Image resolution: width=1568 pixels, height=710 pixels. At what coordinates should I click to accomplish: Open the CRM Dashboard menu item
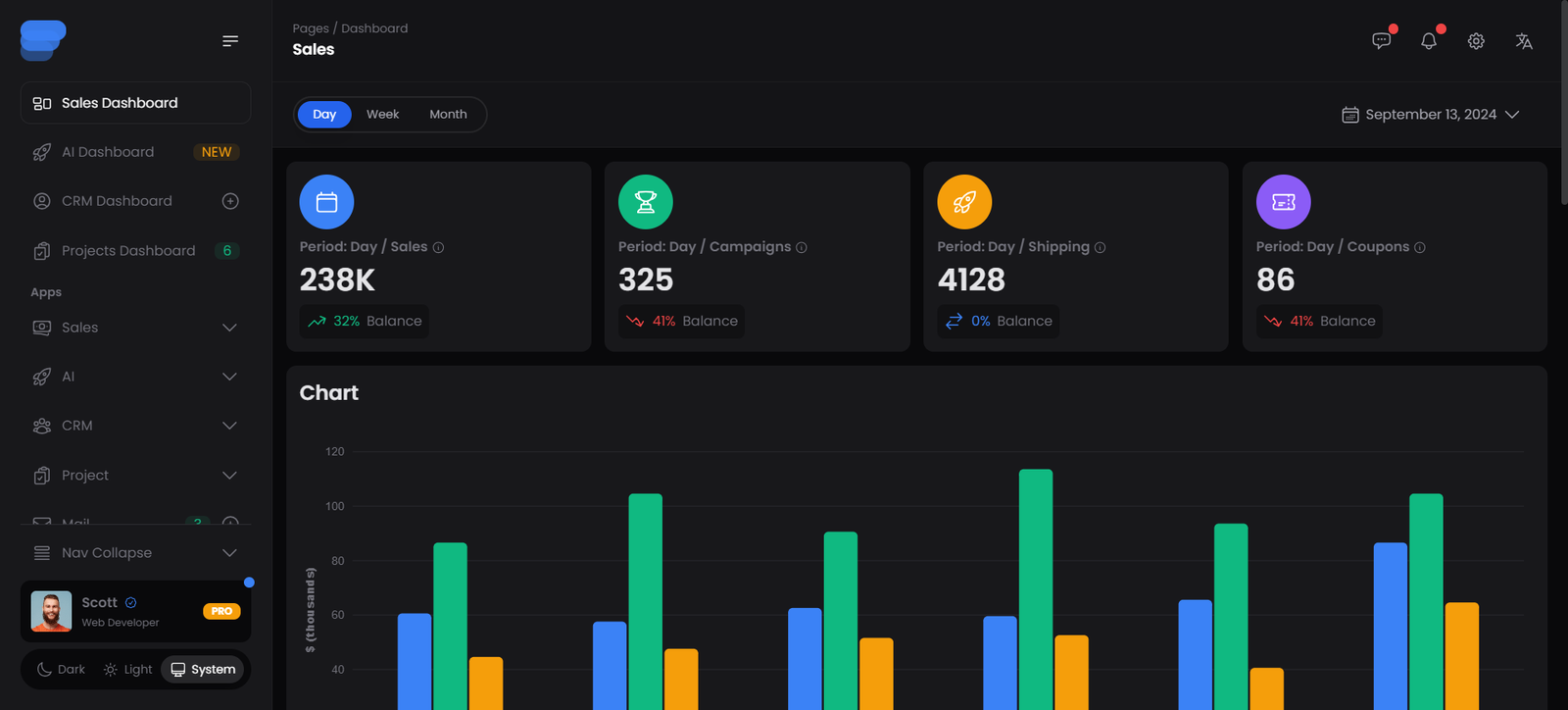(x=135, y=201)
